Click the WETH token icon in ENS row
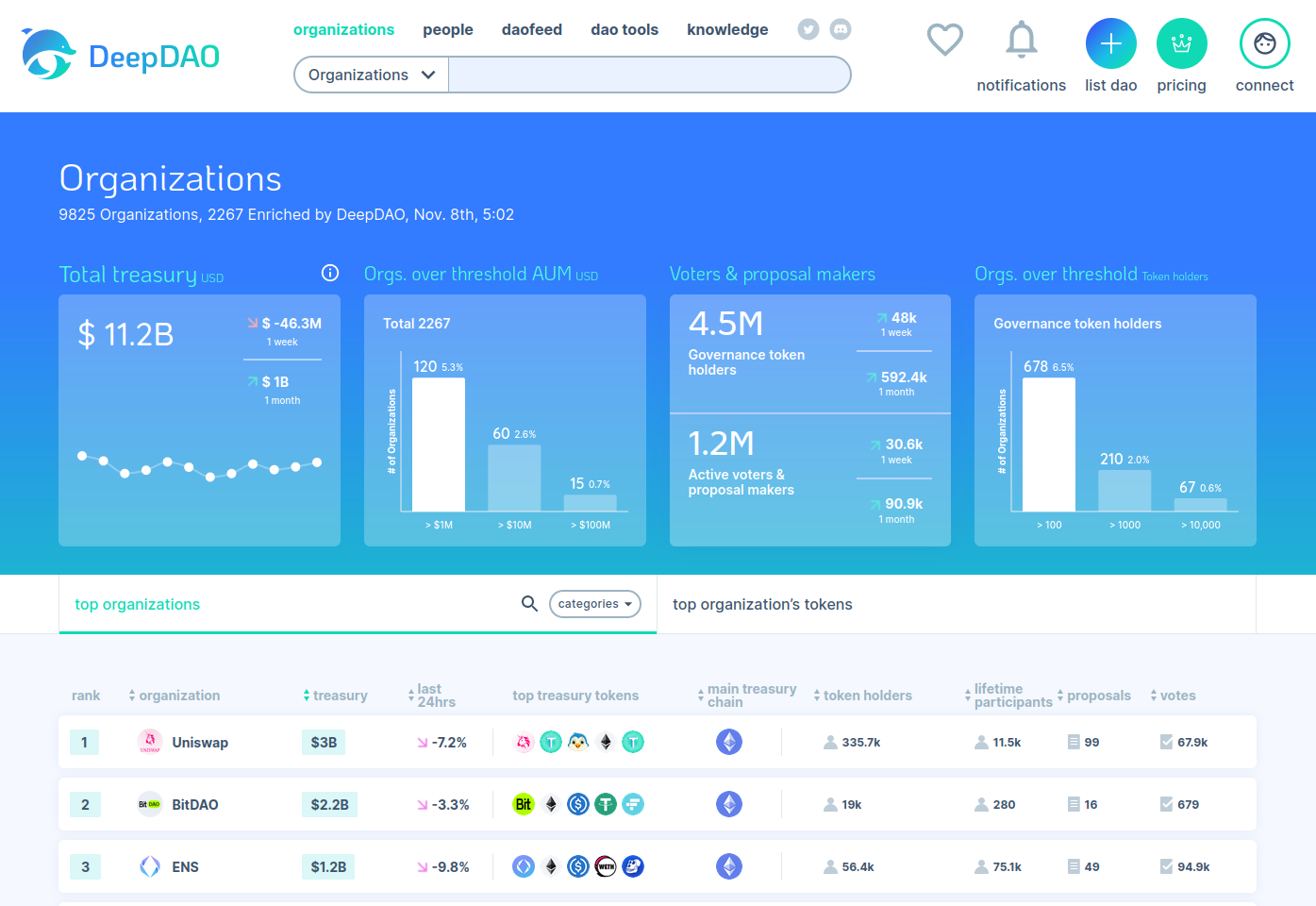Image resolution: width=1316 pixels, height=906 pixels. click(x=606, y=866)
